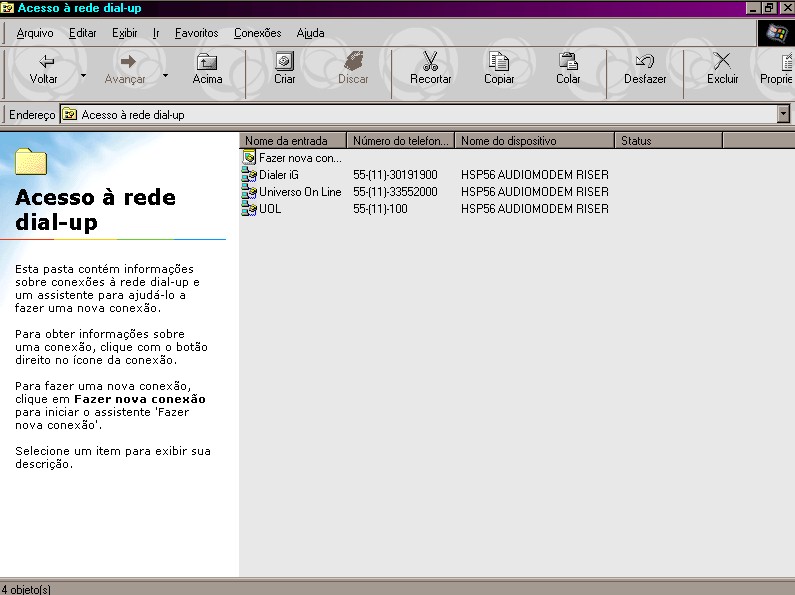Click the Dialer iG row's HSP56 AUDIOMODEM RISER device
The width and height of the screenshot is (795, 595).
pyautogui.click(x=534, y=175)
